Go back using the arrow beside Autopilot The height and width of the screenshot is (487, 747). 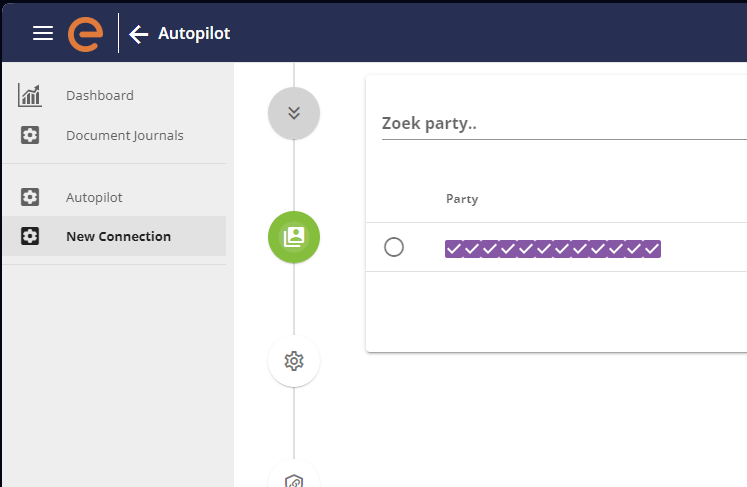pyautogui.click(x=139, y=34)
